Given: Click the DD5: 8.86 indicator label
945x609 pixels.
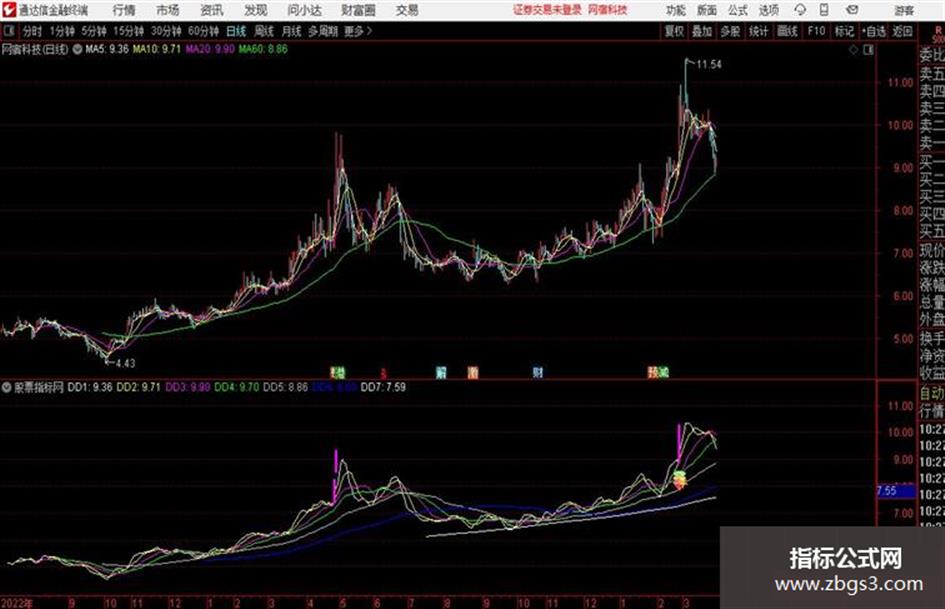Looking at the screenshot, I should [286, 387].
